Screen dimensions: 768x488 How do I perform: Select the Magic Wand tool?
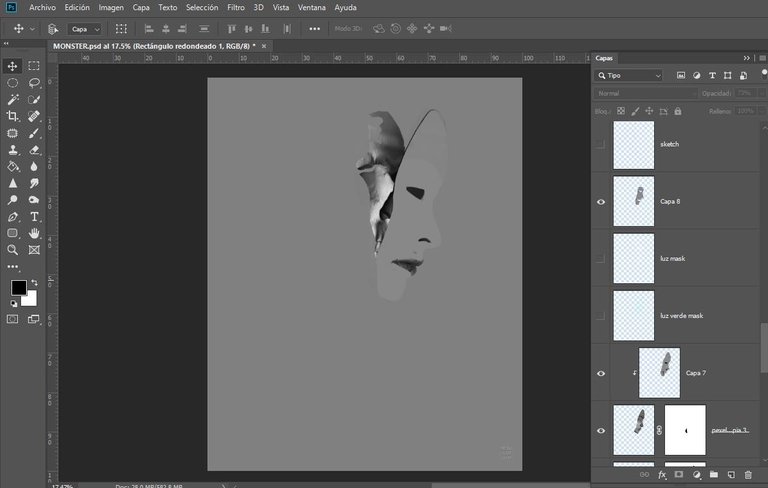(x=13, y=99)
